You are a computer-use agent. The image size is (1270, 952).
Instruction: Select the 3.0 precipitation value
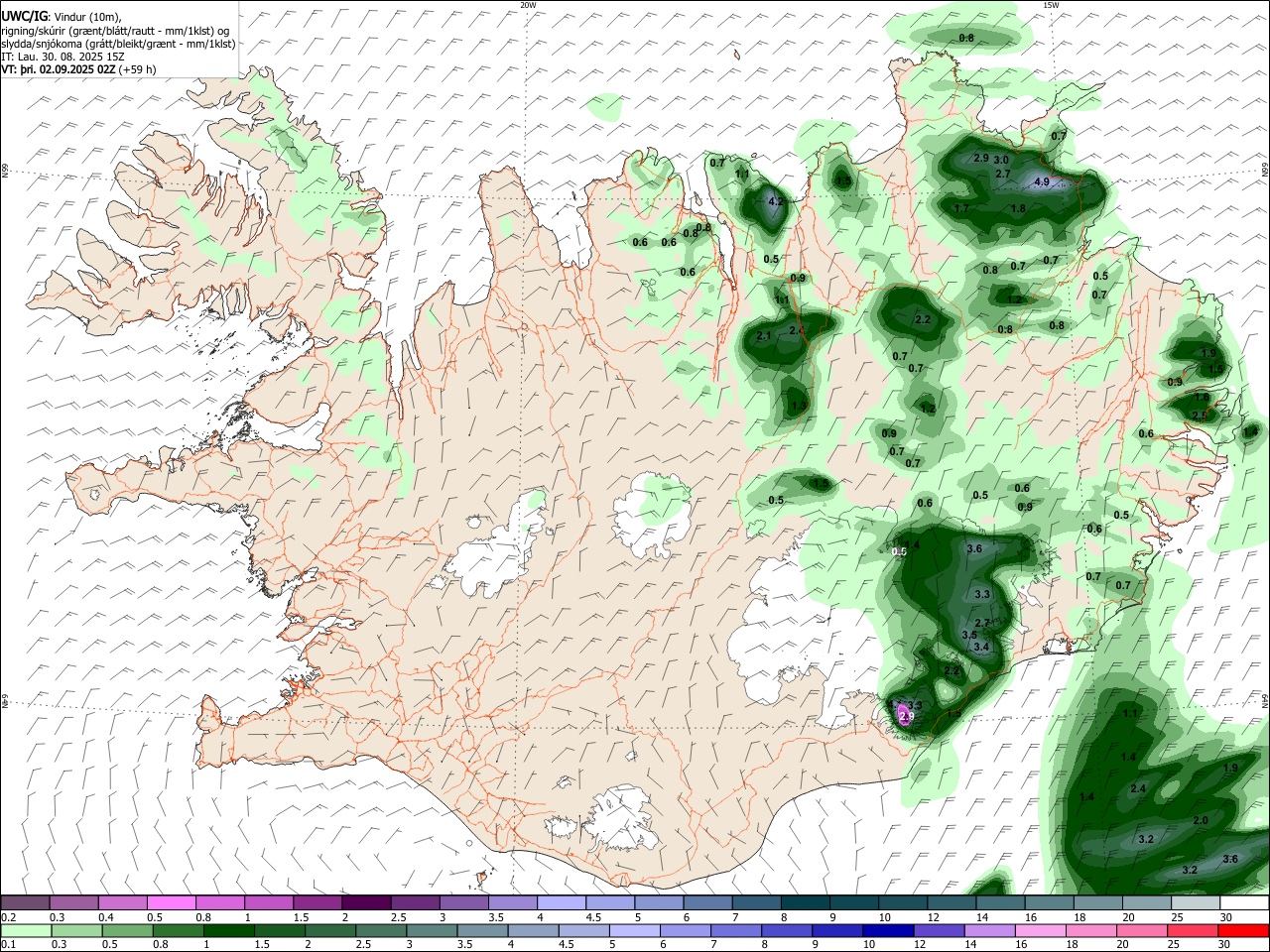1001,161
